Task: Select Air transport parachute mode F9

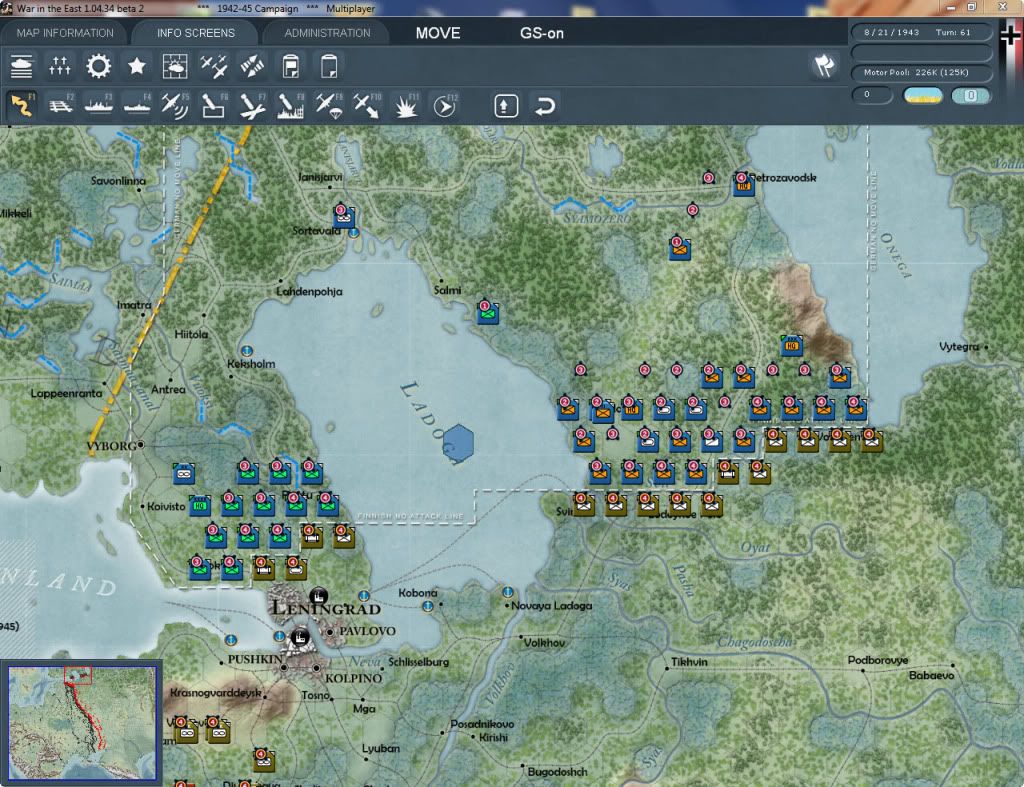Action: click(x=328, y=105)
